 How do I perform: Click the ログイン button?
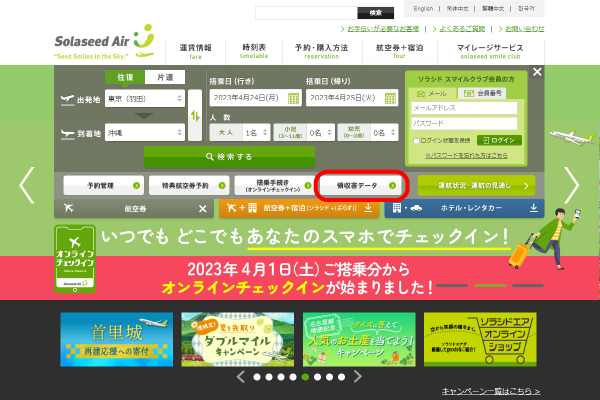point(499,140)
